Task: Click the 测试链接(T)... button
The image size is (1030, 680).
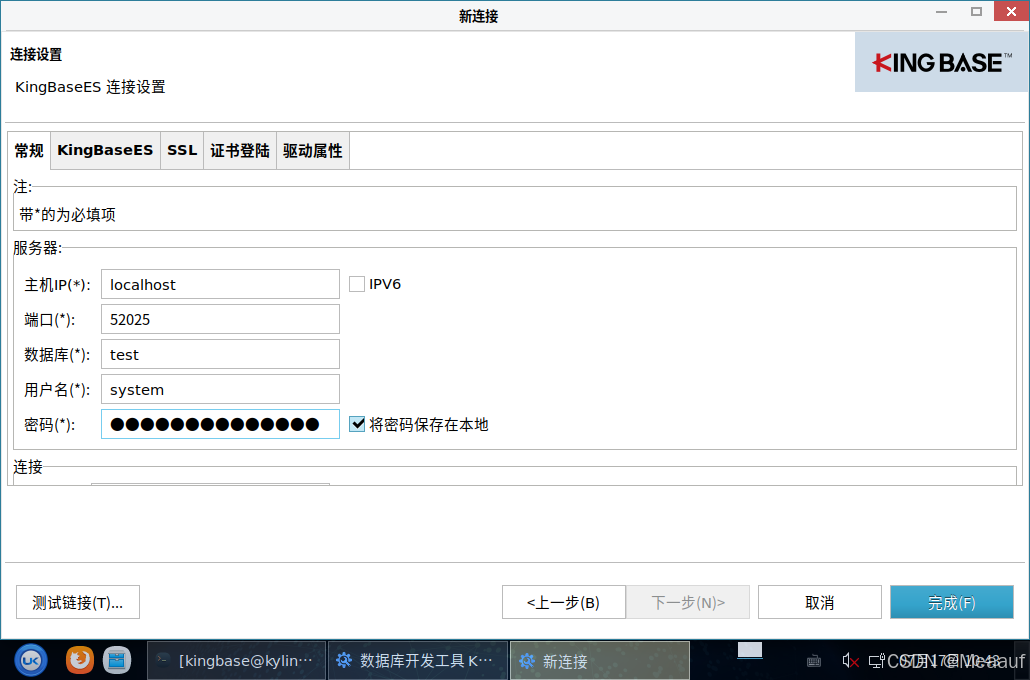Action: point(78,602)
